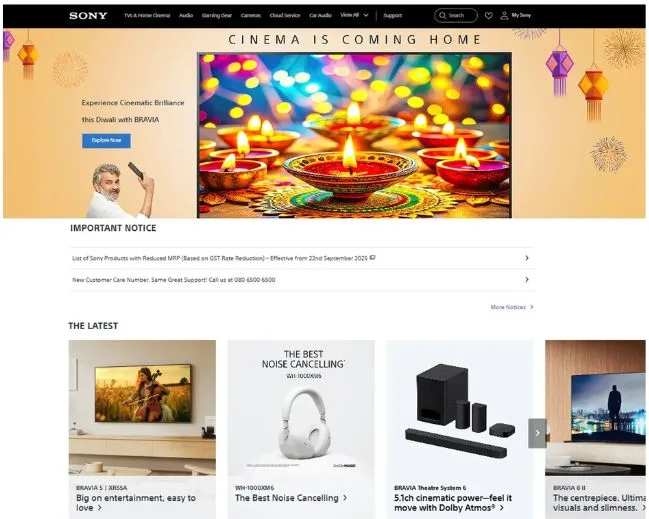649x519 pixels.
Task: Open the Audio menu item
Action: 186,15
